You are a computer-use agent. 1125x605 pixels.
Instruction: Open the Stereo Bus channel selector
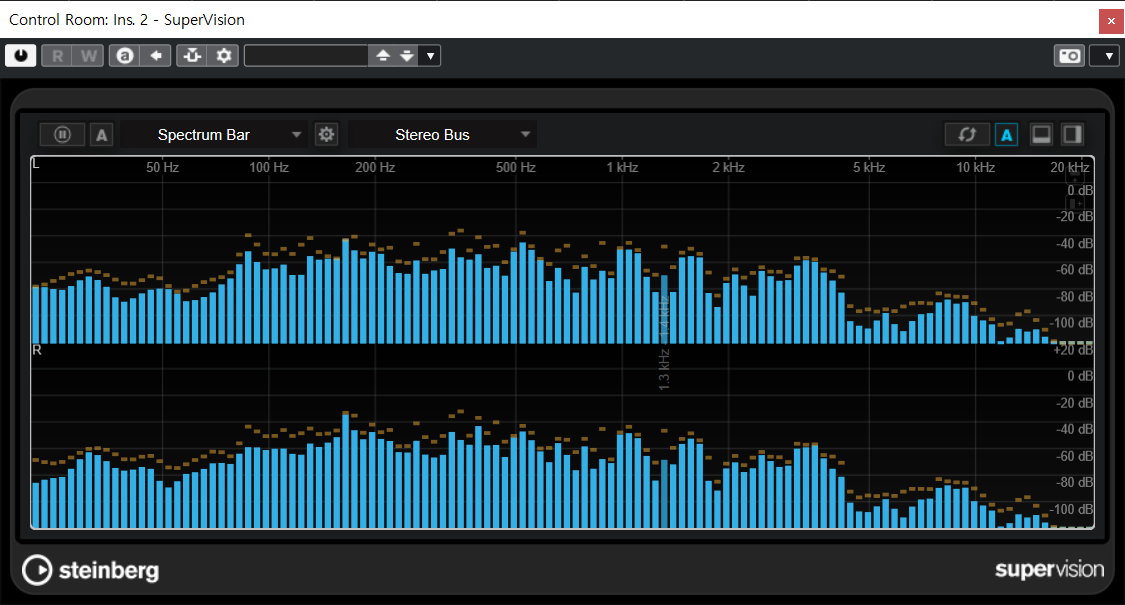coord(442,135)
